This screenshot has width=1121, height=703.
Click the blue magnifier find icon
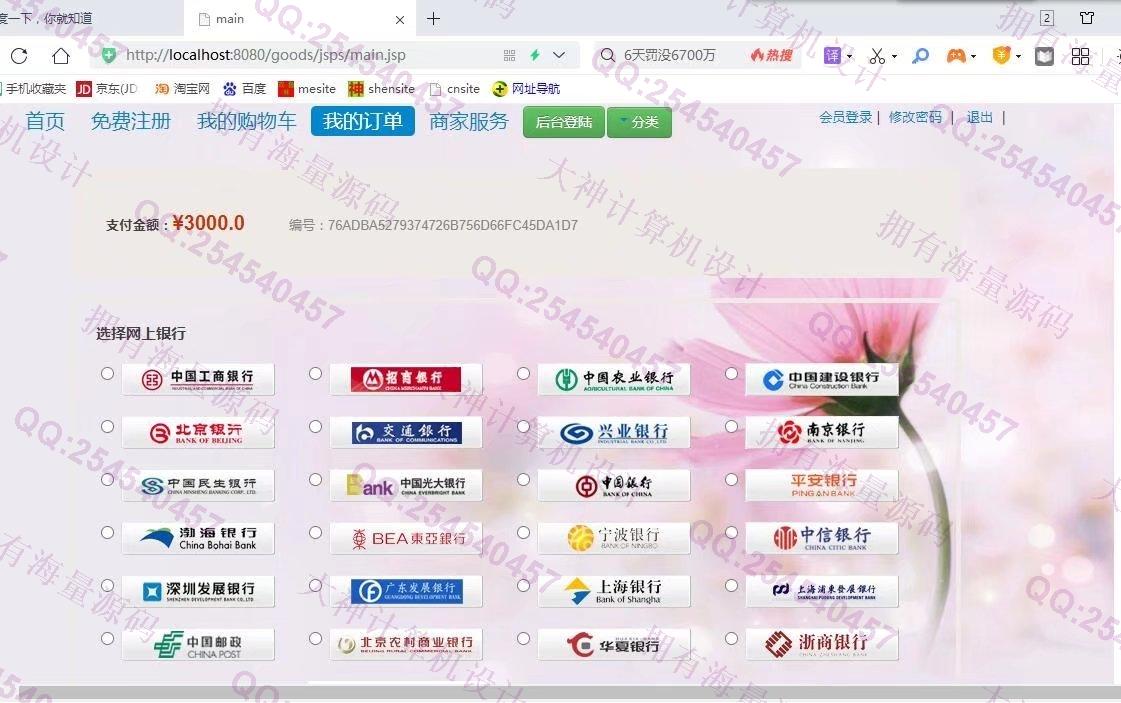point(921,55)
